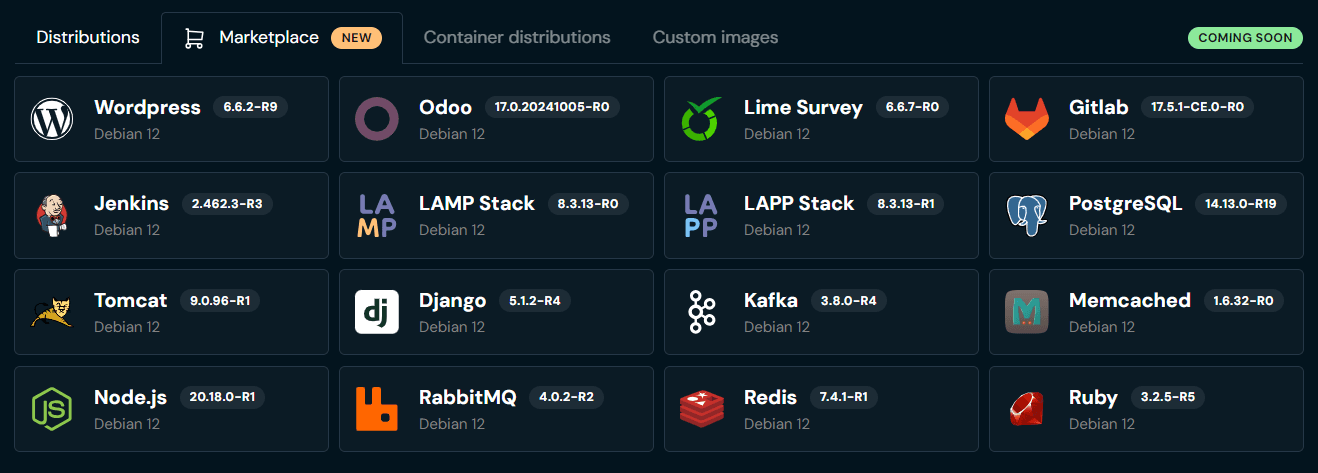This screenshot has width=1318, height=473.
Task: Pick the LAPP Stack title text
Action: [799, 203]
